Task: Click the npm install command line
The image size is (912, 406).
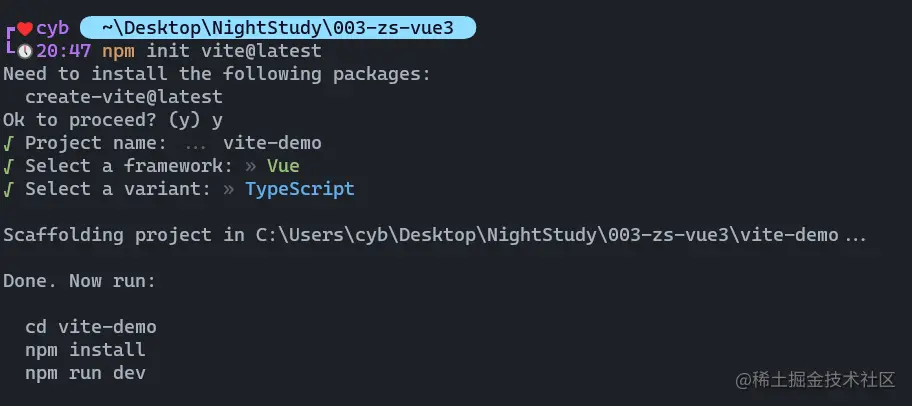Action: pyautogui.click(x=85, y=350)
